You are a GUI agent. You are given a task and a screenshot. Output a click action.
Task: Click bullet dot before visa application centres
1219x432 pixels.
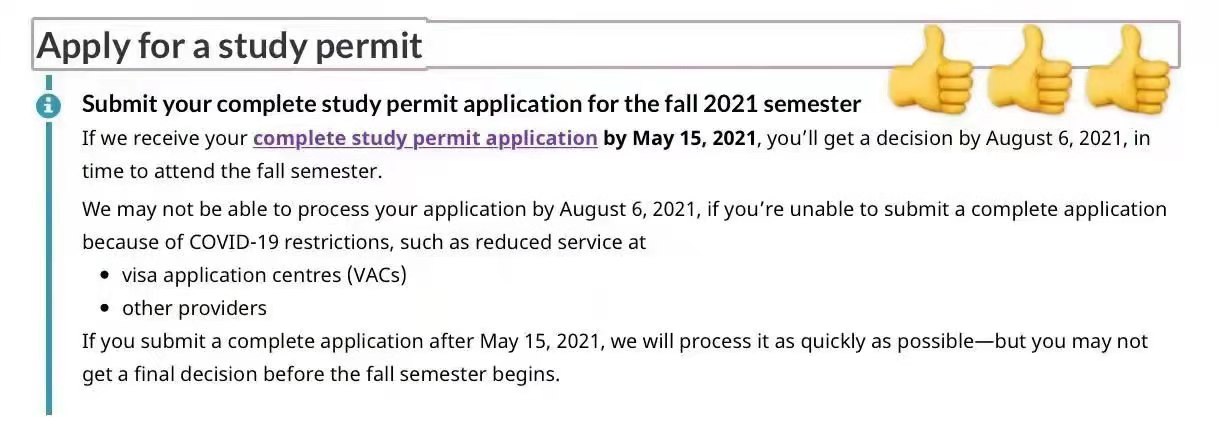tap(104, 275)
